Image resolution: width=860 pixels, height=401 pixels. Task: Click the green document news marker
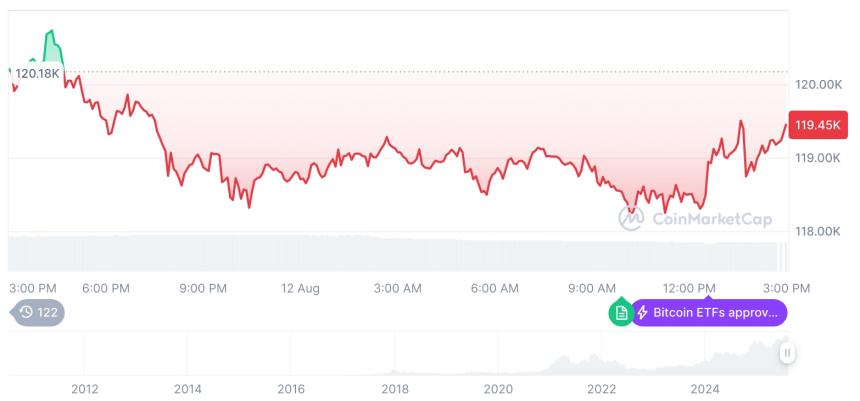[x=621, y=313]
